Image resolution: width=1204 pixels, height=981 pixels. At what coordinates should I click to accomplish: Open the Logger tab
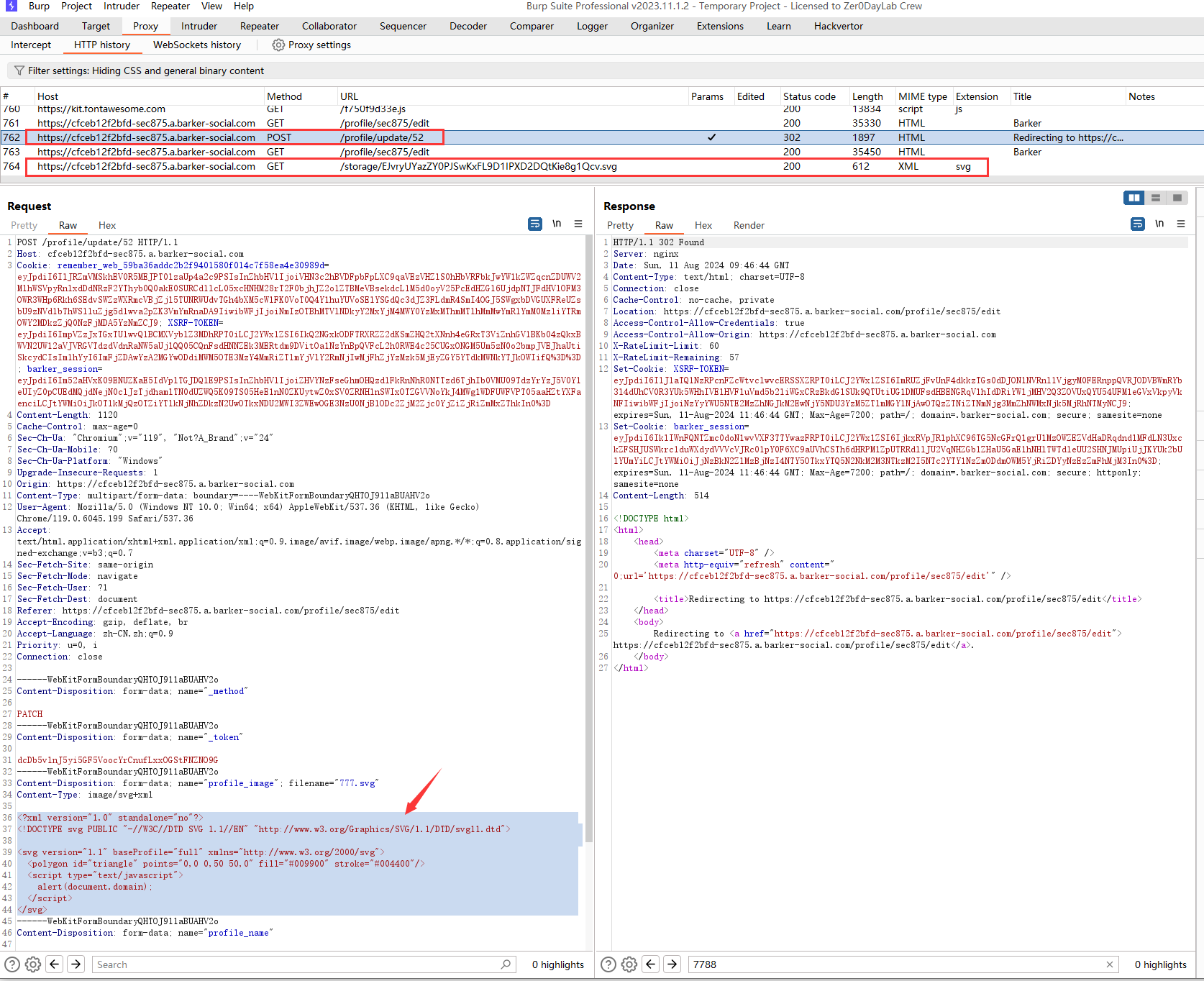pos(592,26)
